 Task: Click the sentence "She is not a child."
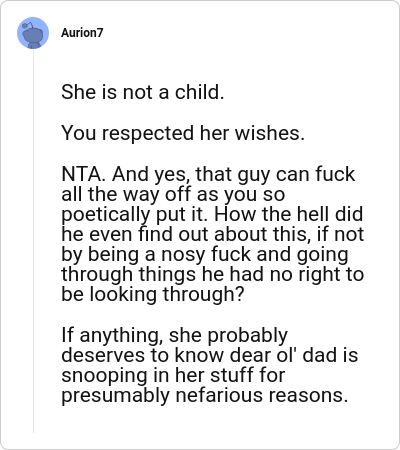tap(143, 92)
